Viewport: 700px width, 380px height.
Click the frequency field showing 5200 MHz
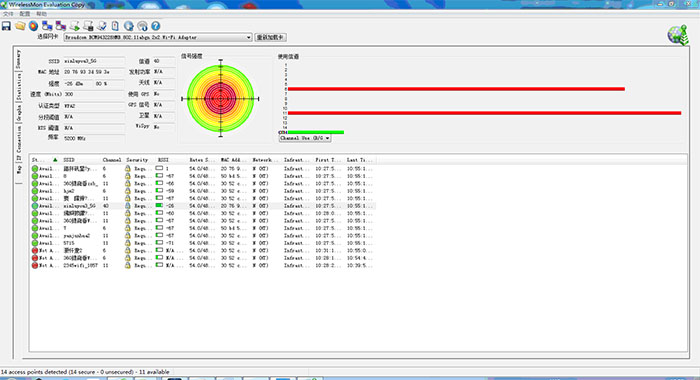pyautogui.click(x=94, y=138)
